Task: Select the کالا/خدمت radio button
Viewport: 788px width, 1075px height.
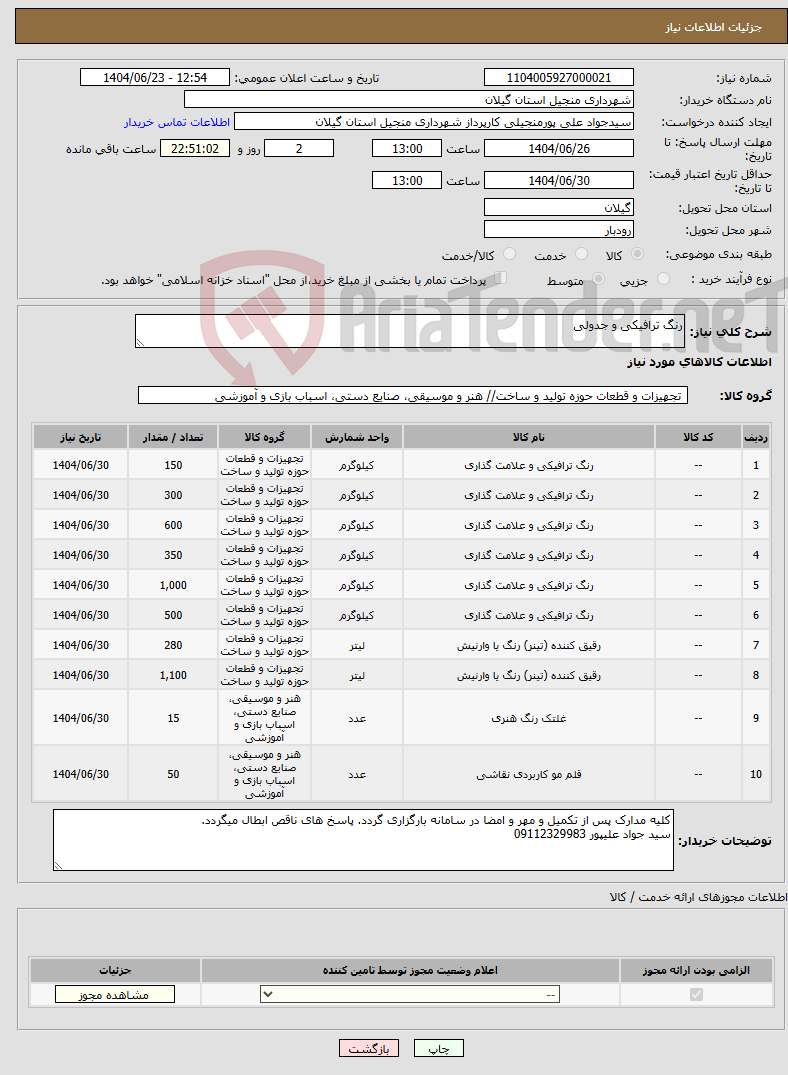Action: [510, 254]
